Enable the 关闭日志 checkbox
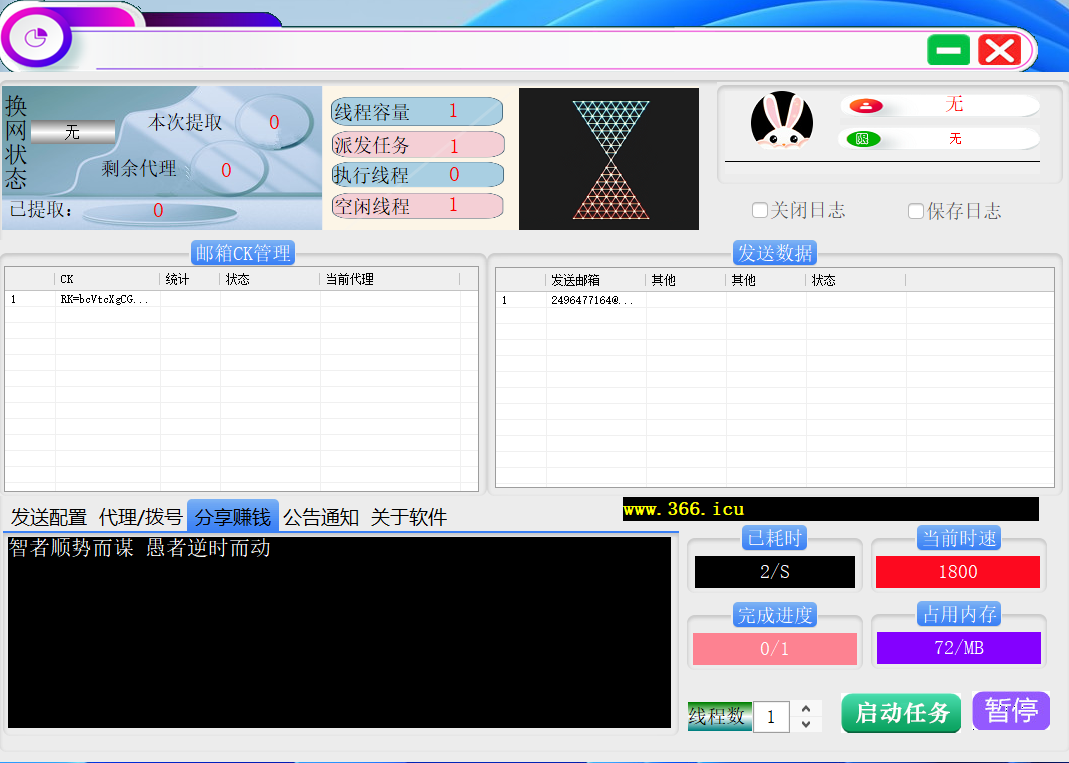 coord(760,211)
